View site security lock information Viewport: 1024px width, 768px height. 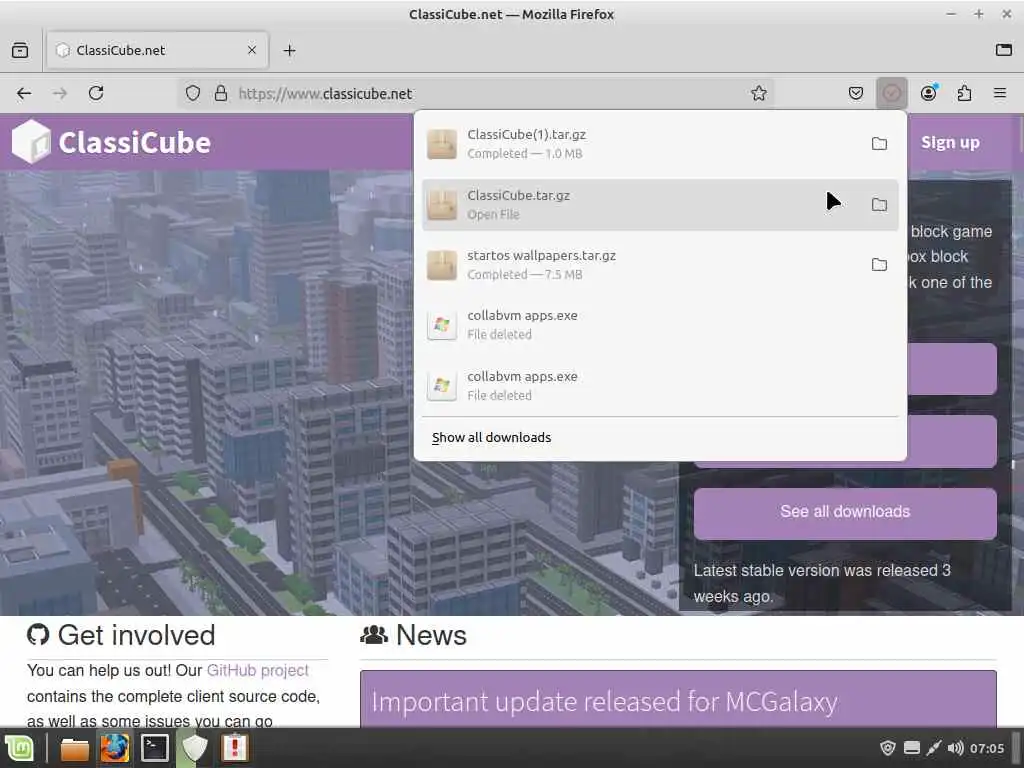point(221,93)
